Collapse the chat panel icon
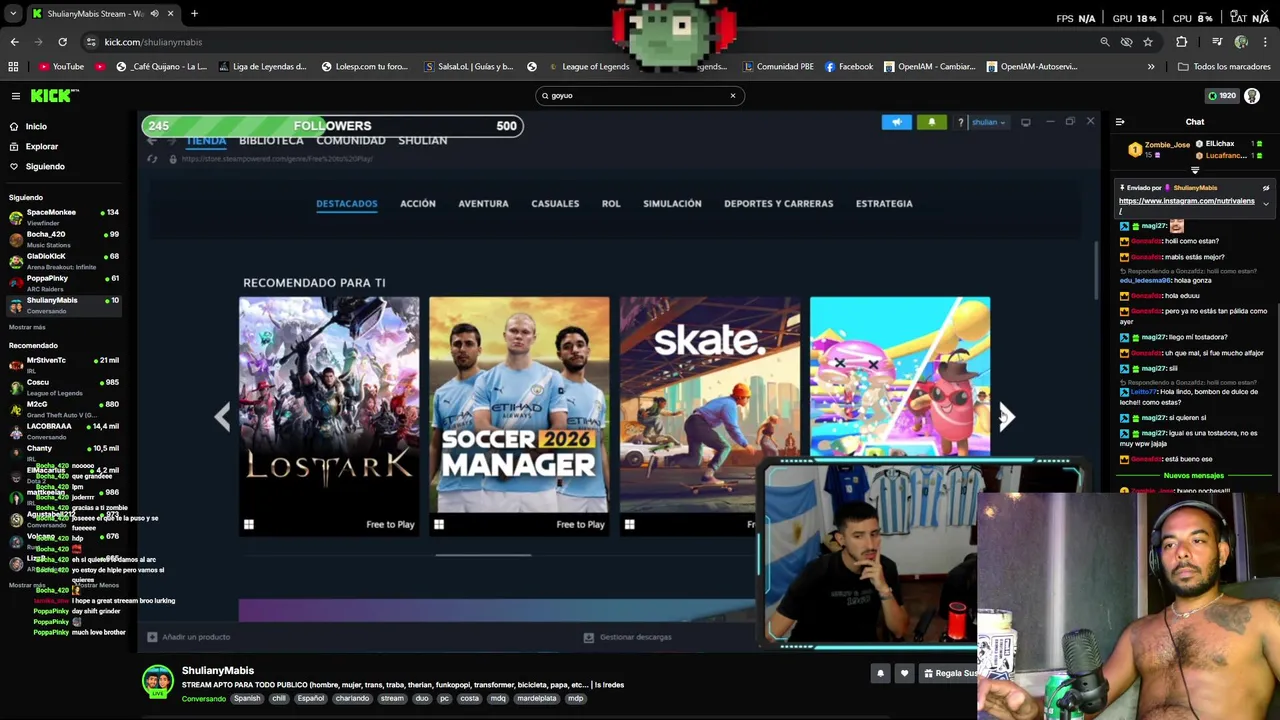Screen dimensions: 1280x720 [1120, 122]
